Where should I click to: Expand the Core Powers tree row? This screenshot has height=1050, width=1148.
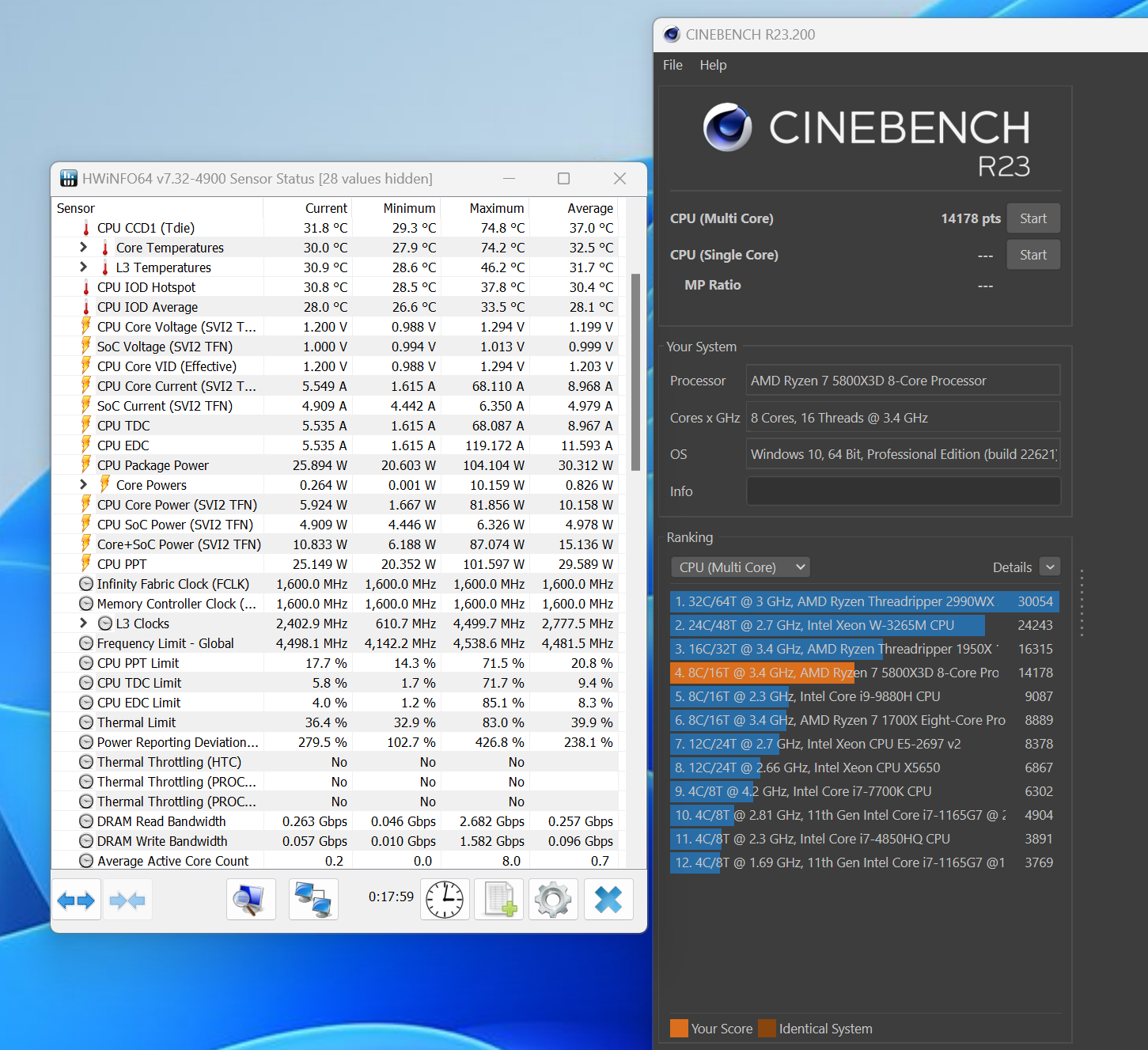[84, 484]
